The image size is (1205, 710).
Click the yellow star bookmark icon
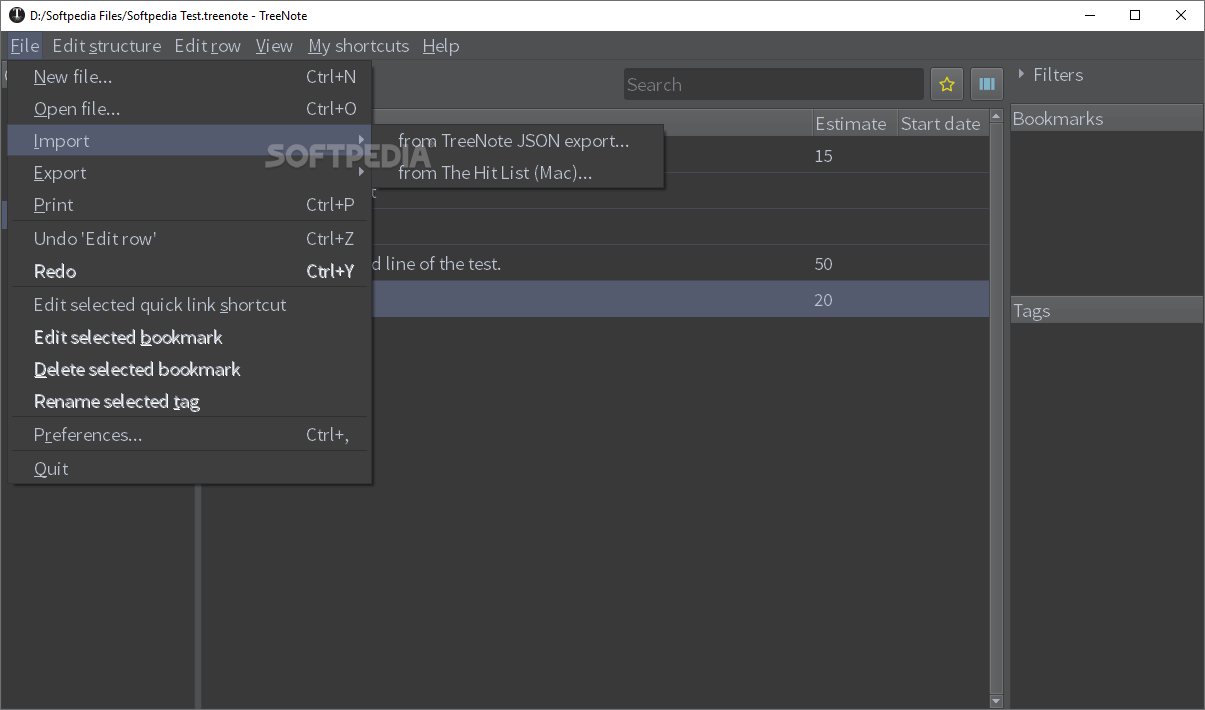point(947,84)
